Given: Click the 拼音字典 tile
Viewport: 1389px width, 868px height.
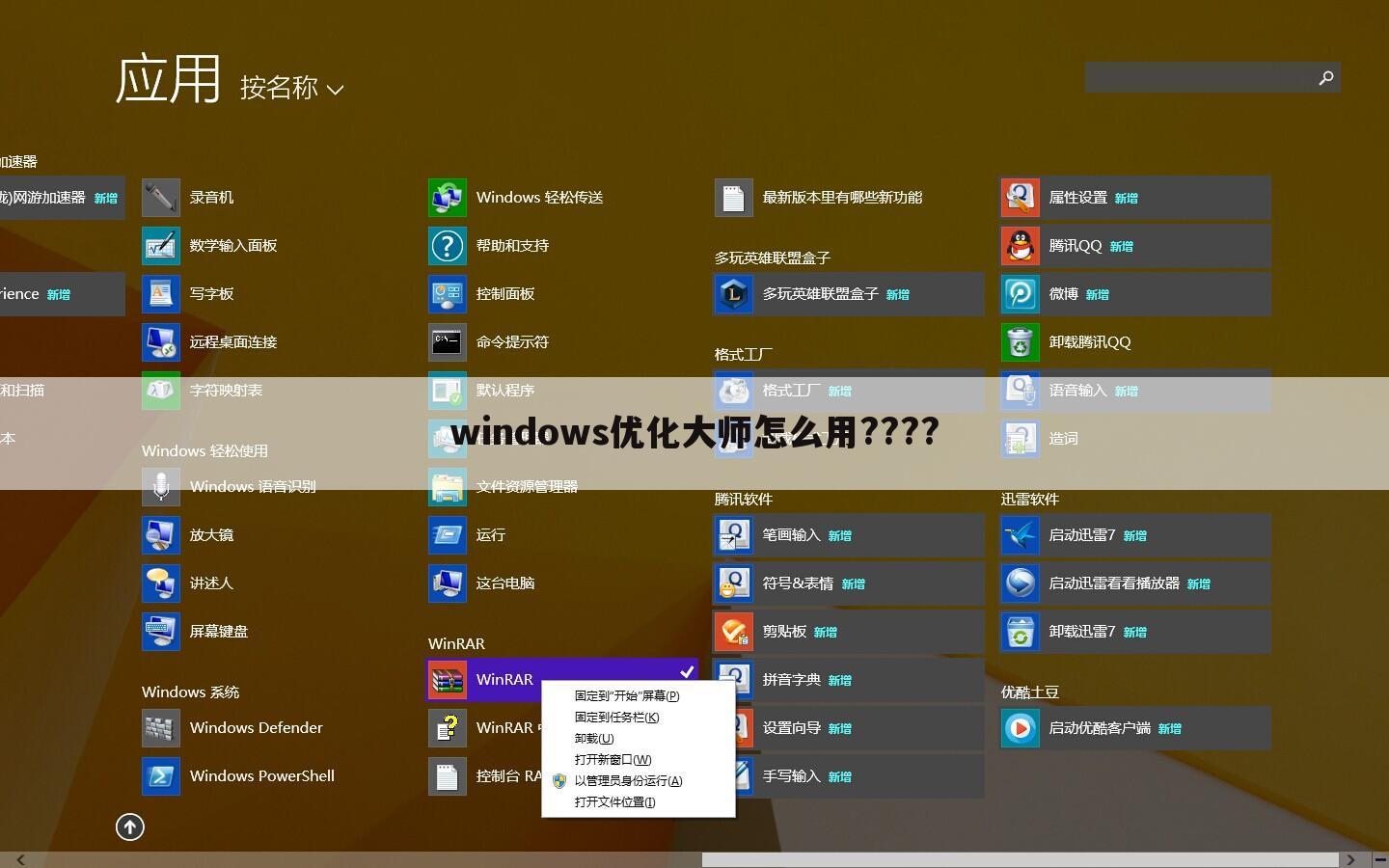Looking at the screenshot, I should 849,680.
